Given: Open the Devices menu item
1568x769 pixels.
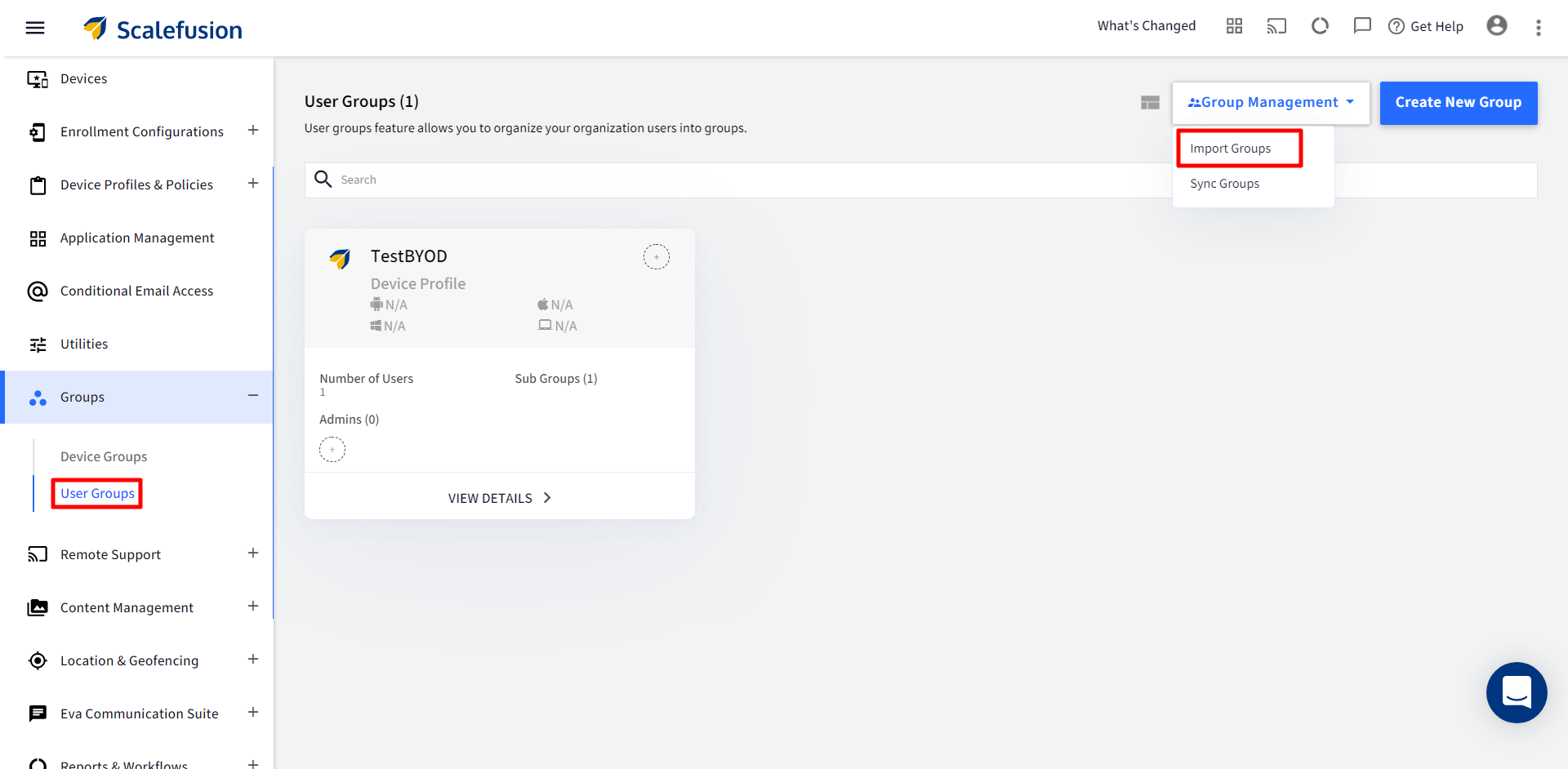Looking at the screenshot, I should click(83, 79).
